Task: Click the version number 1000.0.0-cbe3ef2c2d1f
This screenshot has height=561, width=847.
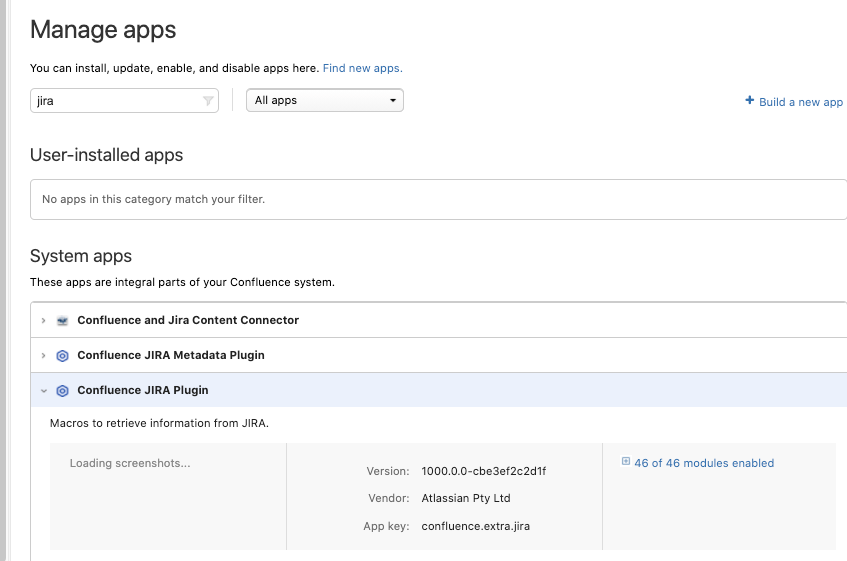Action: coord(484,471)
